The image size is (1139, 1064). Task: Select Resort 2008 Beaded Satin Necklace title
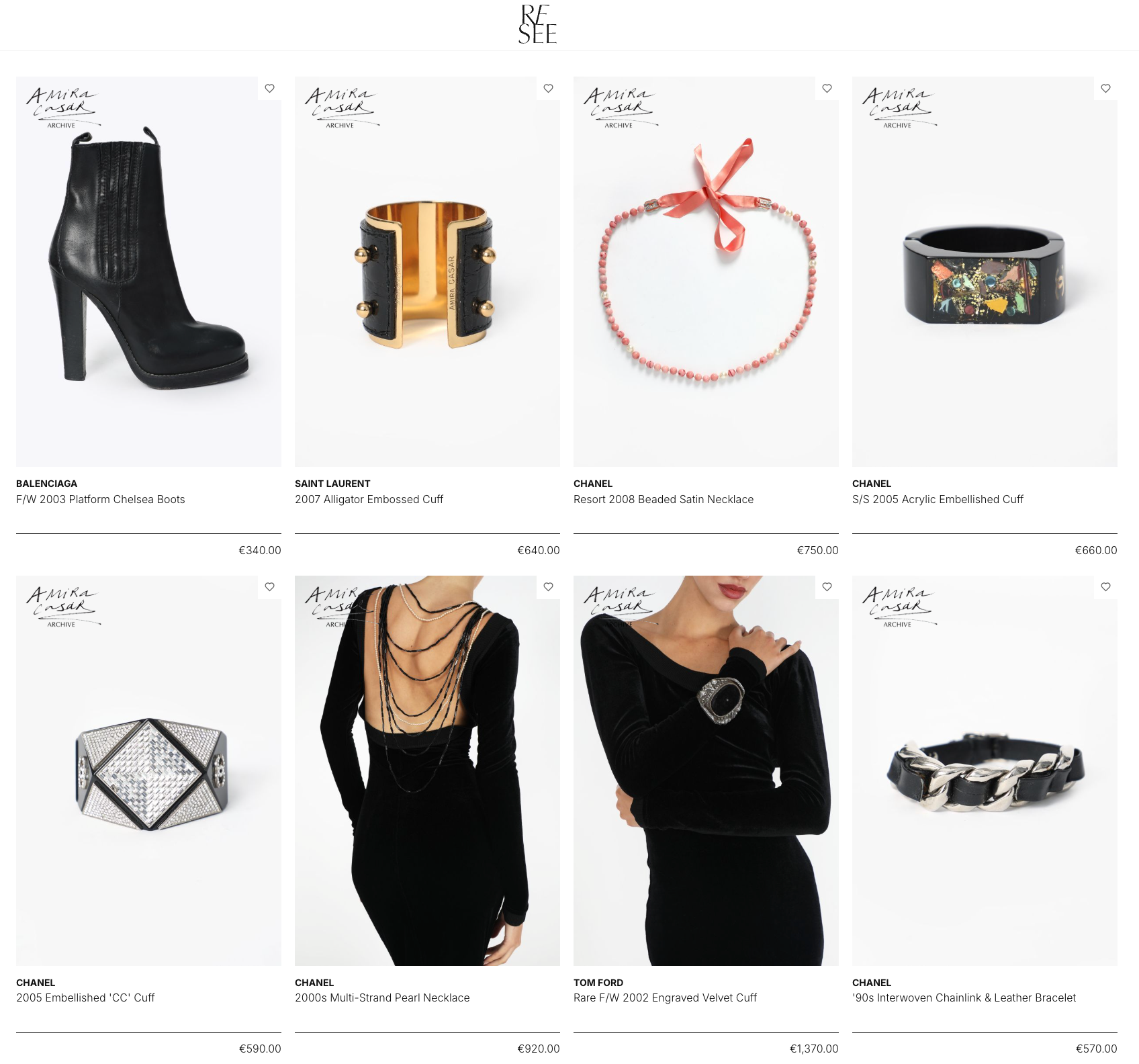click(x=664, y=499)
